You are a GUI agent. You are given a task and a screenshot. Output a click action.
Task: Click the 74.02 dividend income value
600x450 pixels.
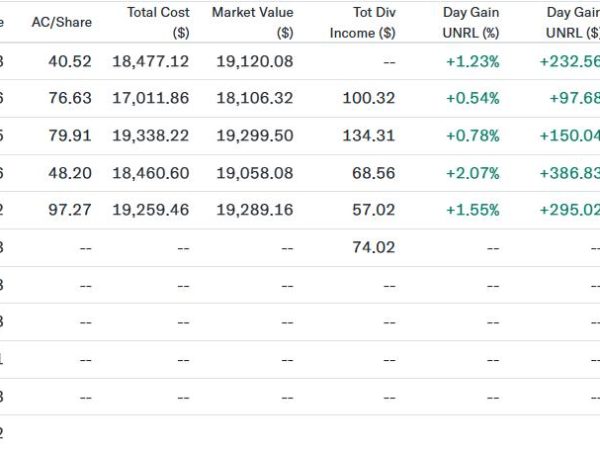pyautogui.click(x=373, y=247)
